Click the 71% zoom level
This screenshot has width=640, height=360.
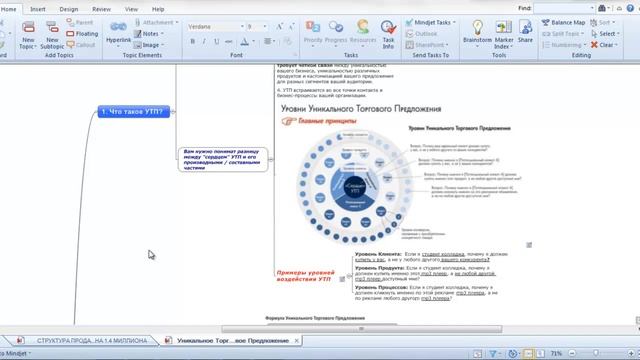pyautogui.click(x=556, y=353)
